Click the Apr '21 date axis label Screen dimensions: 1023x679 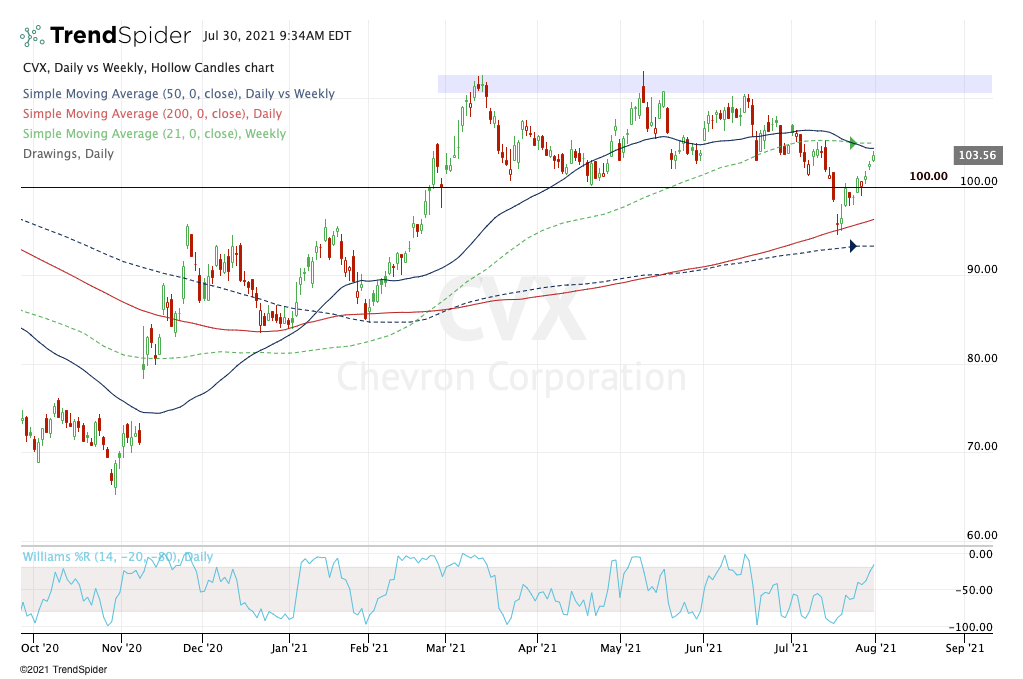click(537, 648)
